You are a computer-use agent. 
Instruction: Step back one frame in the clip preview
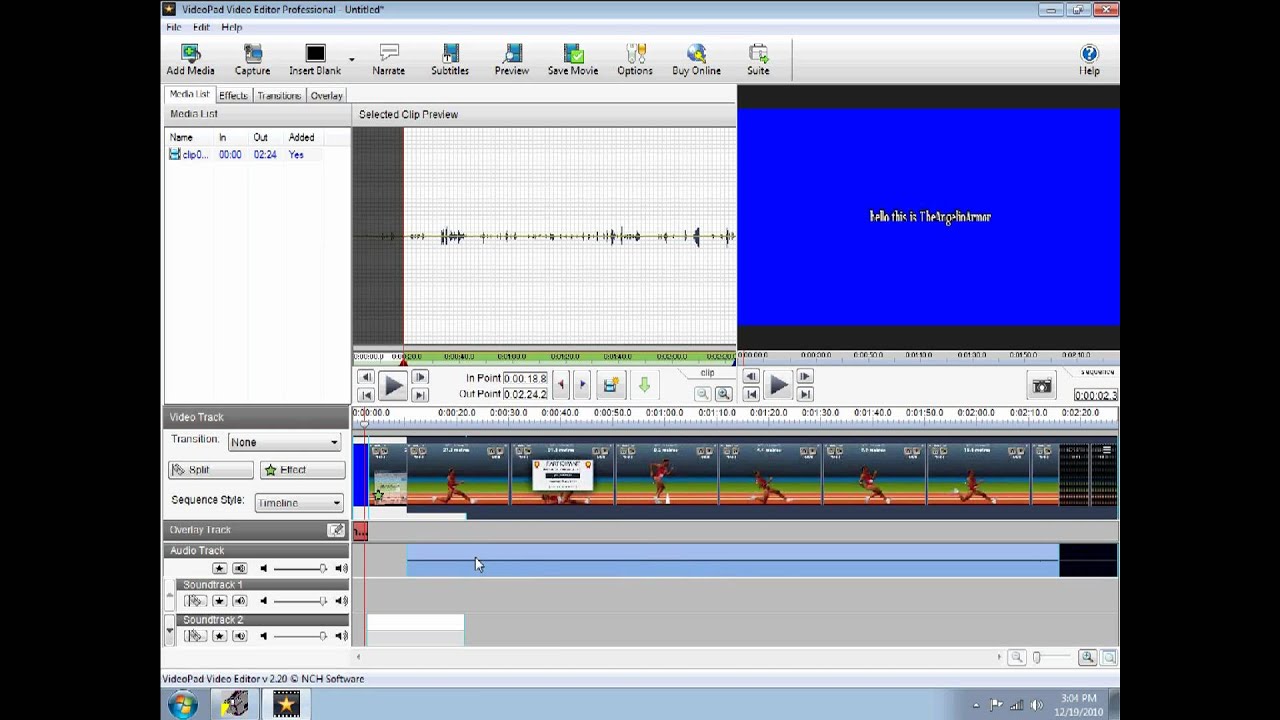[x=365, y=377]
